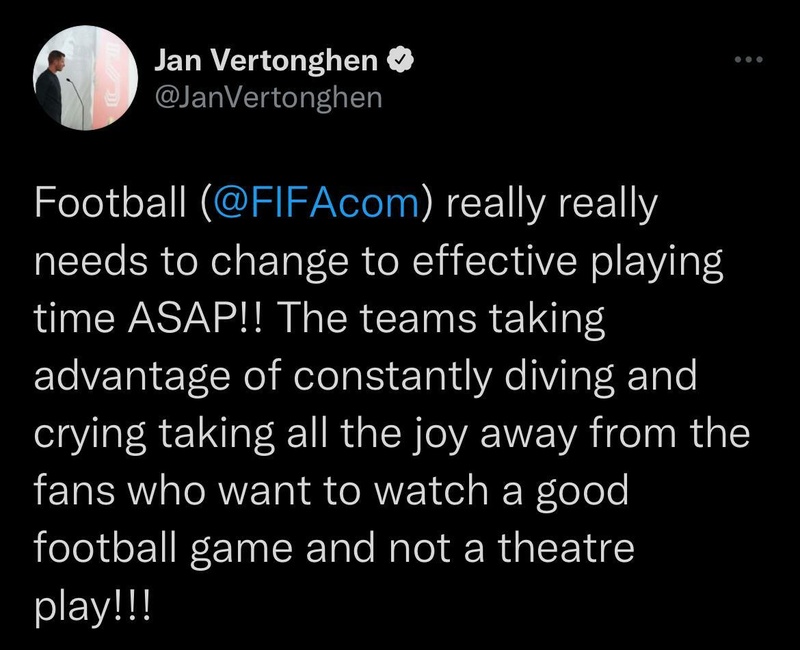Open the three-dot more options menu
Viewport: 800px width, 650px height.
click(748, 62)
